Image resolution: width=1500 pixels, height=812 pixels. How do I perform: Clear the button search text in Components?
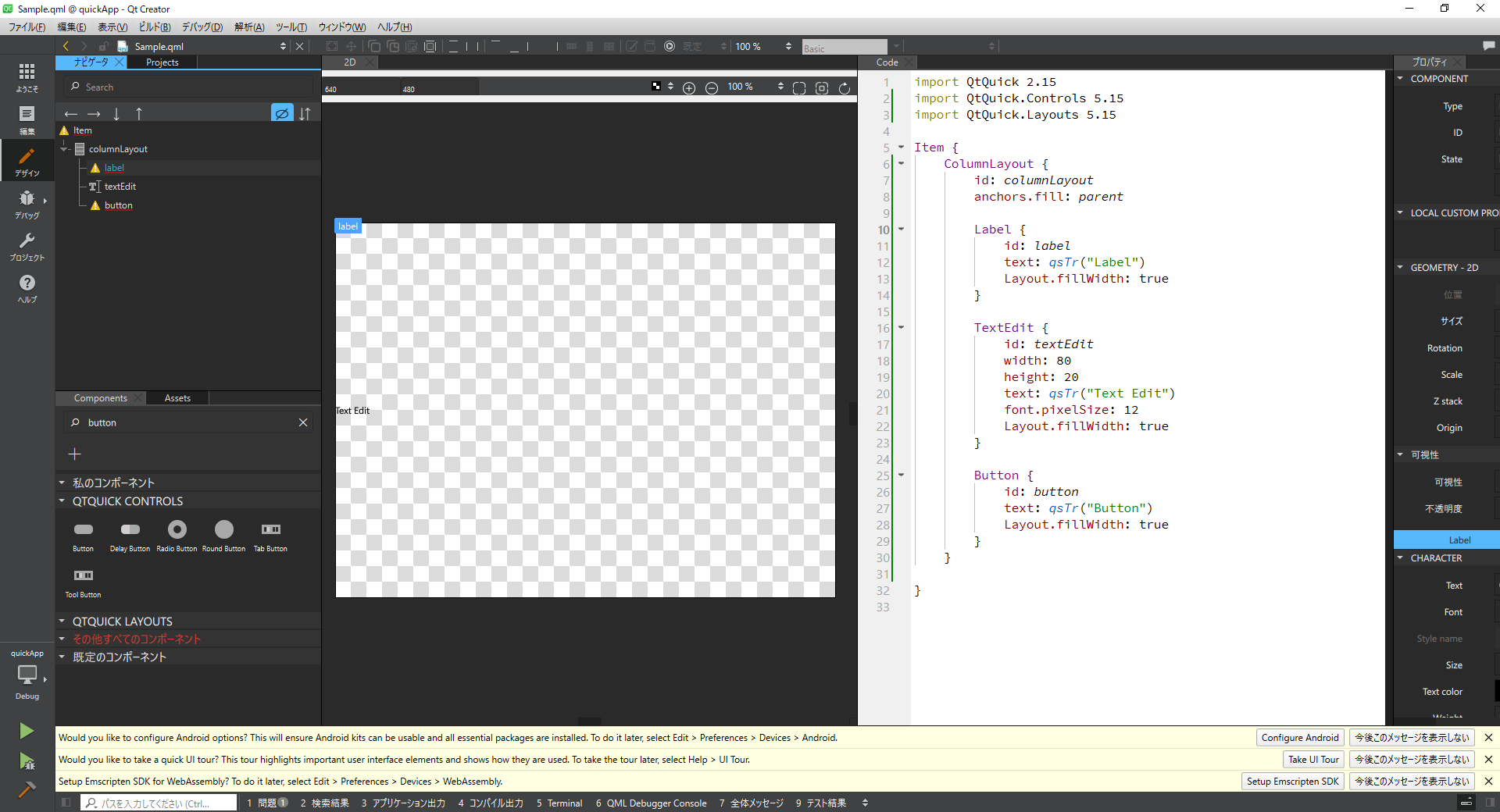(303, 422)
